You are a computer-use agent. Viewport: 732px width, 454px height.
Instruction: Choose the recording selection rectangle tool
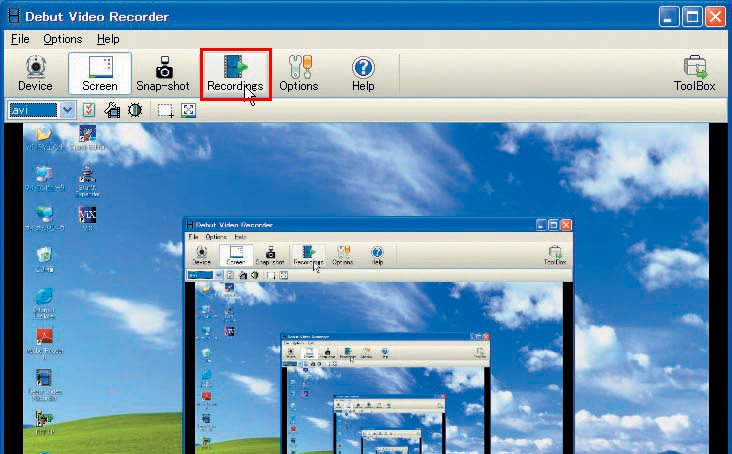coord(165,111)
